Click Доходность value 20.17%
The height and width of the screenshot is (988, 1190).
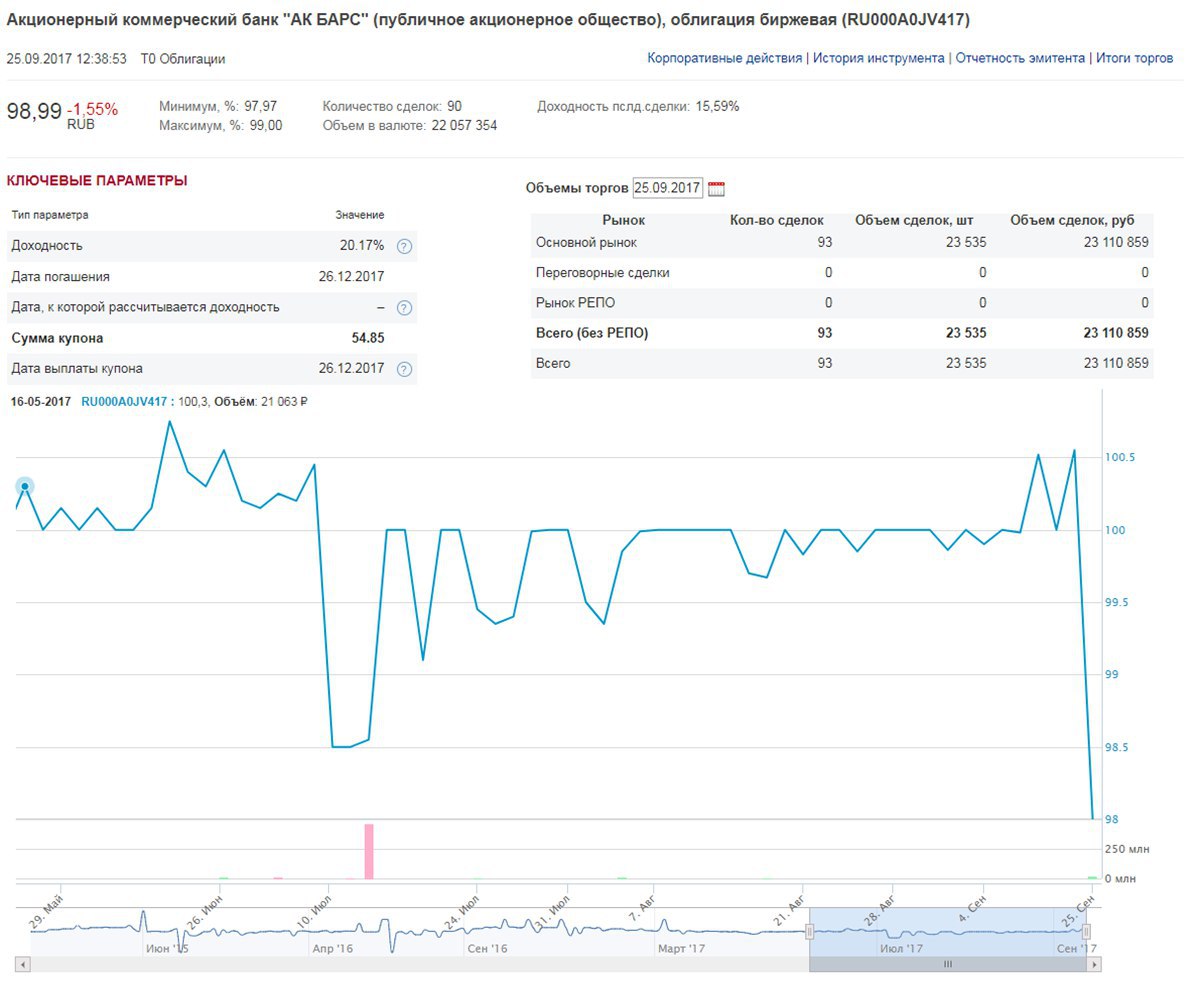[x=362, y=245]
